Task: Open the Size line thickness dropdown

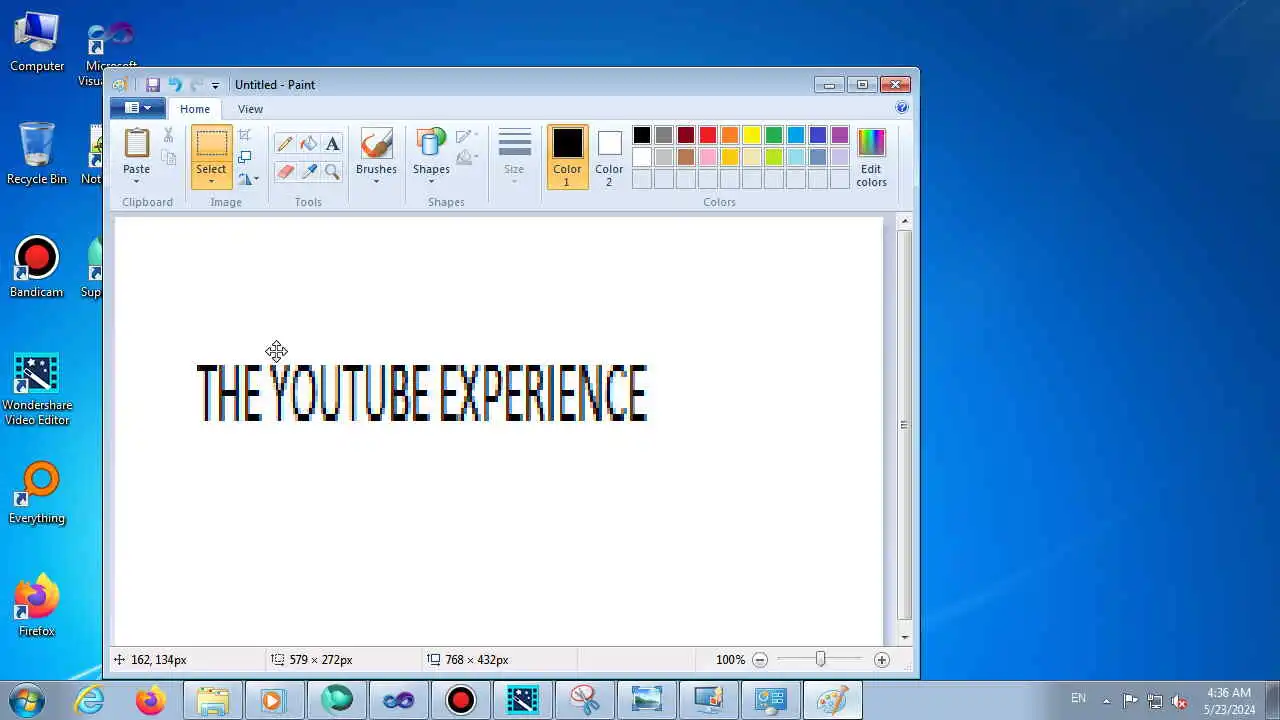Action: (514, 157)
